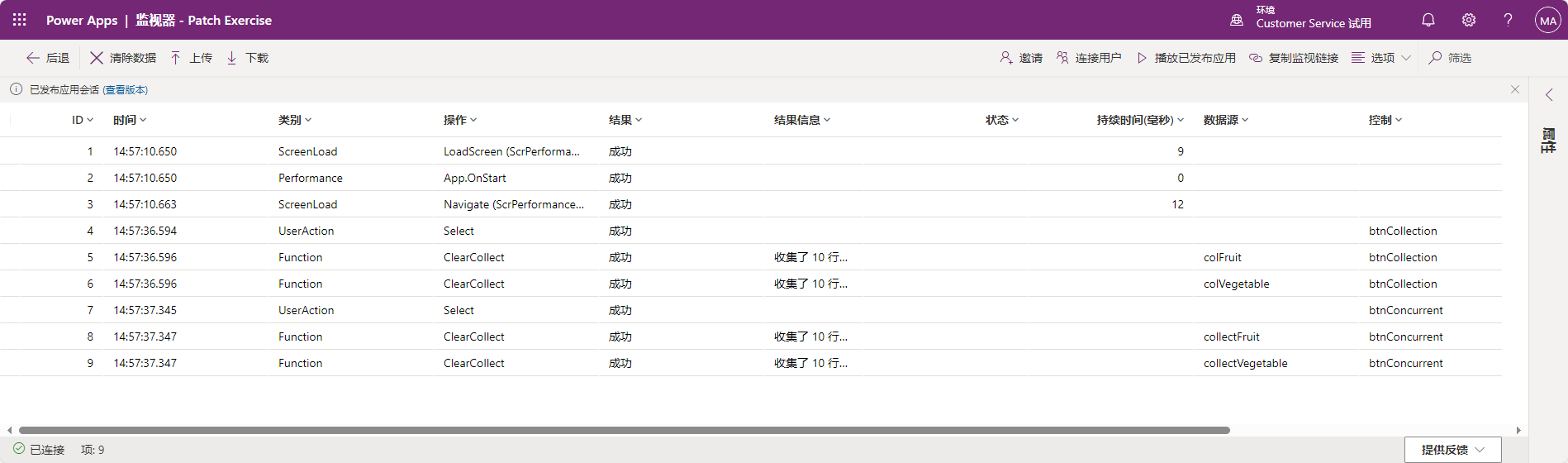Open the ID column header menu
This screenshot has height=463, width=1568.
coord(83,120)
